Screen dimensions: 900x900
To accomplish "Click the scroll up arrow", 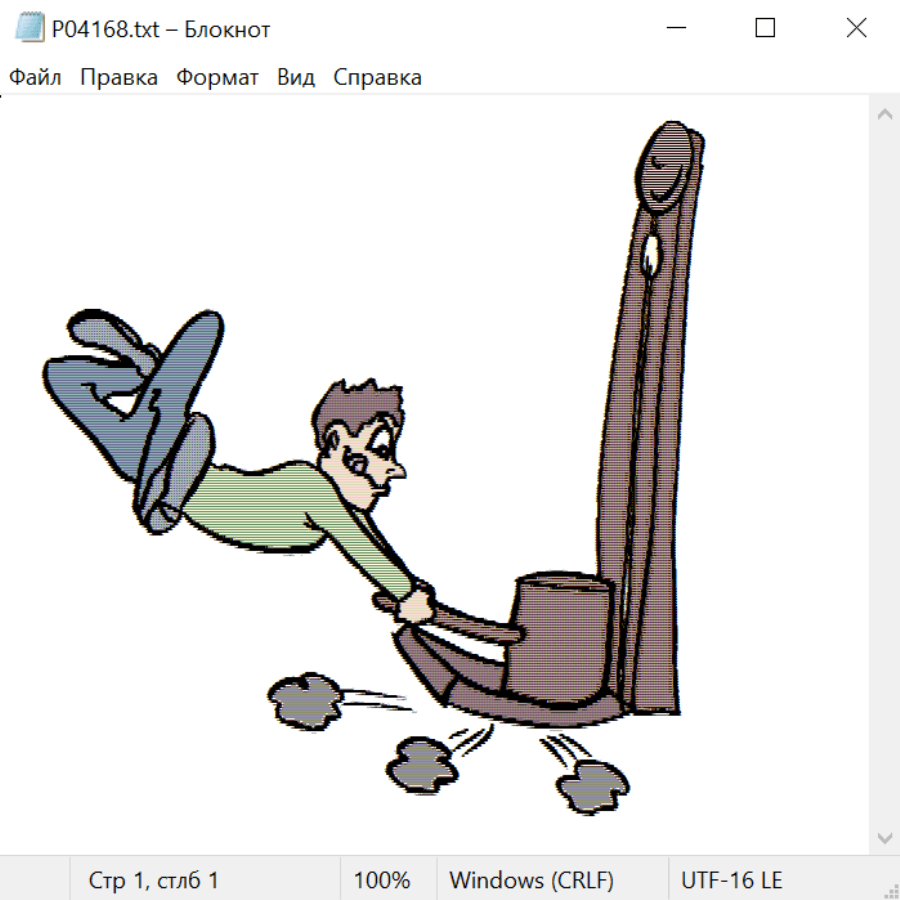I will tap(884, 115).
